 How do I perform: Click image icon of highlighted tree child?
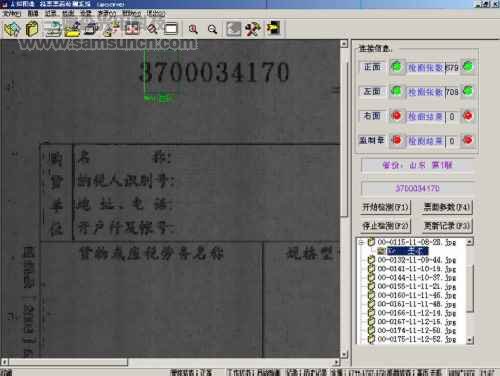coord(382,251)
